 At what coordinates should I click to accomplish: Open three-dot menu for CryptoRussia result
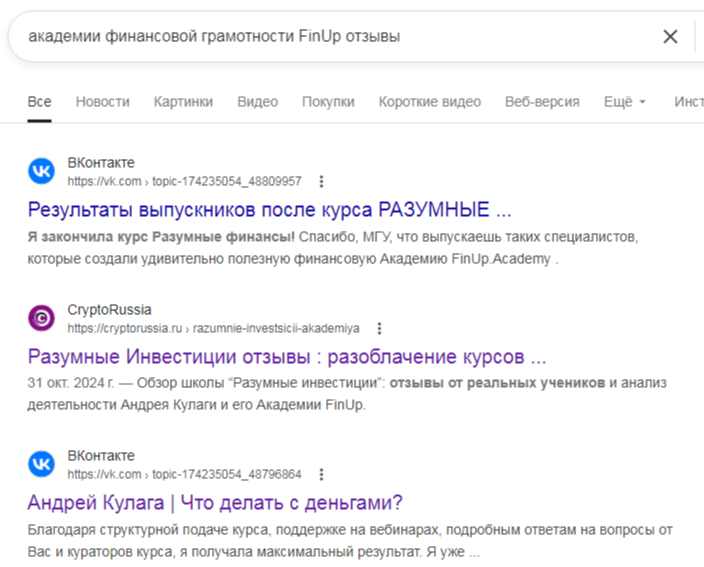[379, 328]
